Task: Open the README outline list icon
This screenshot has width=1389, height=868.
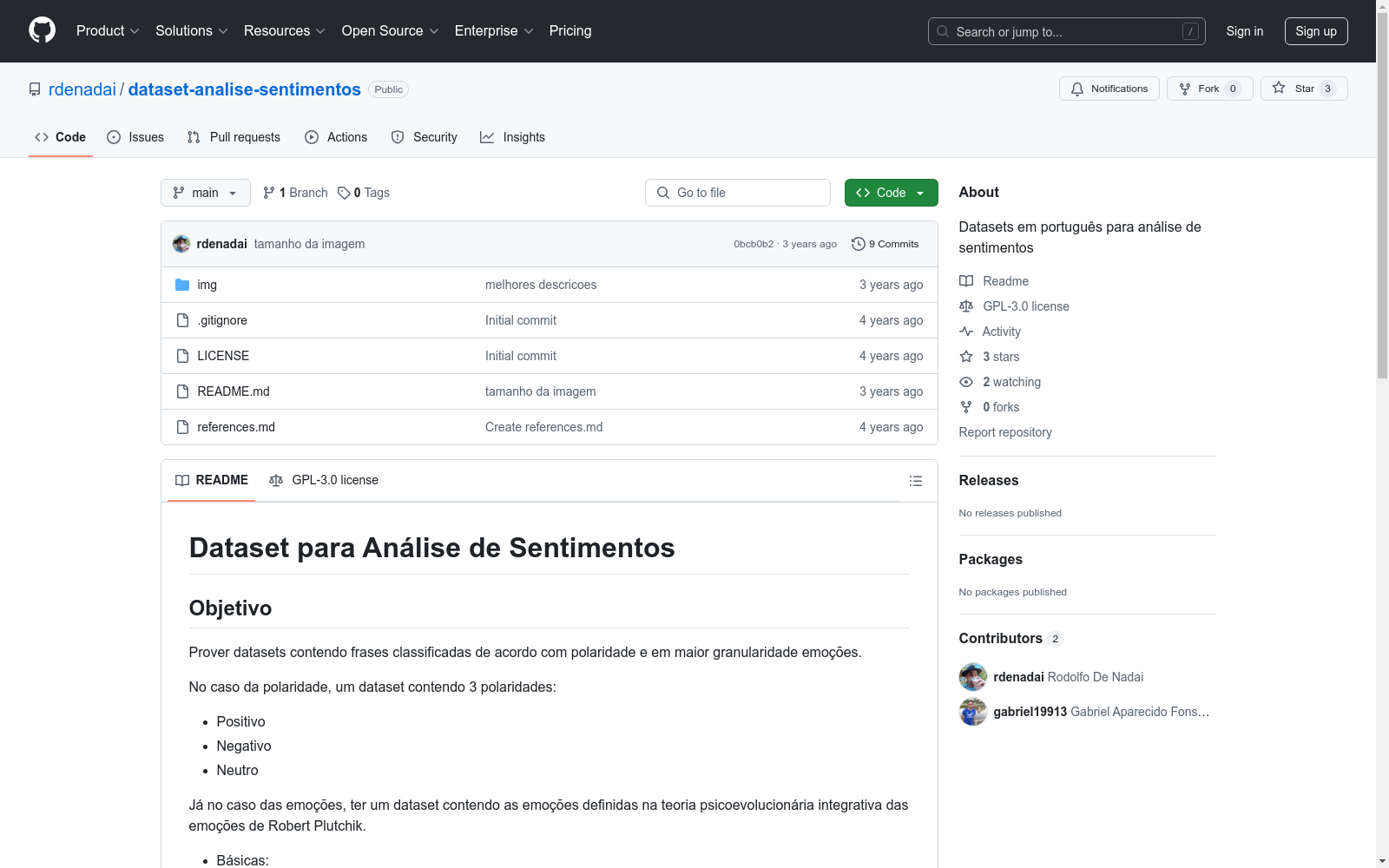Action: pos(915,481)
